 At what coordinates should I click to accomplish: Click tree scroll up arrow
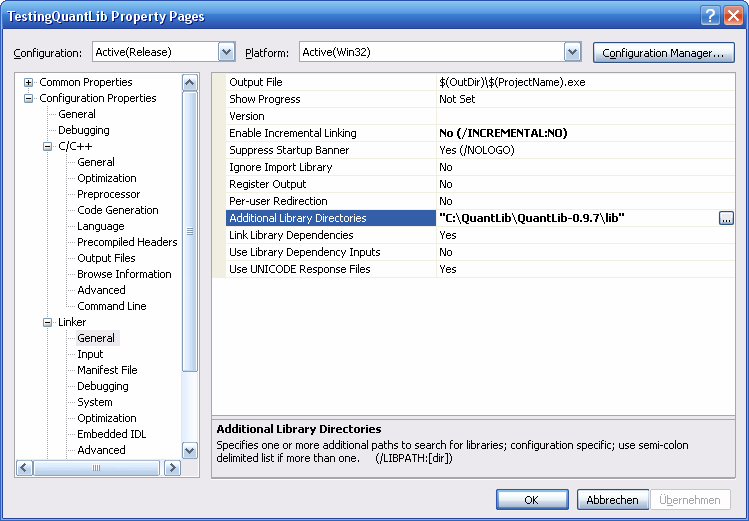click(190, 83)
